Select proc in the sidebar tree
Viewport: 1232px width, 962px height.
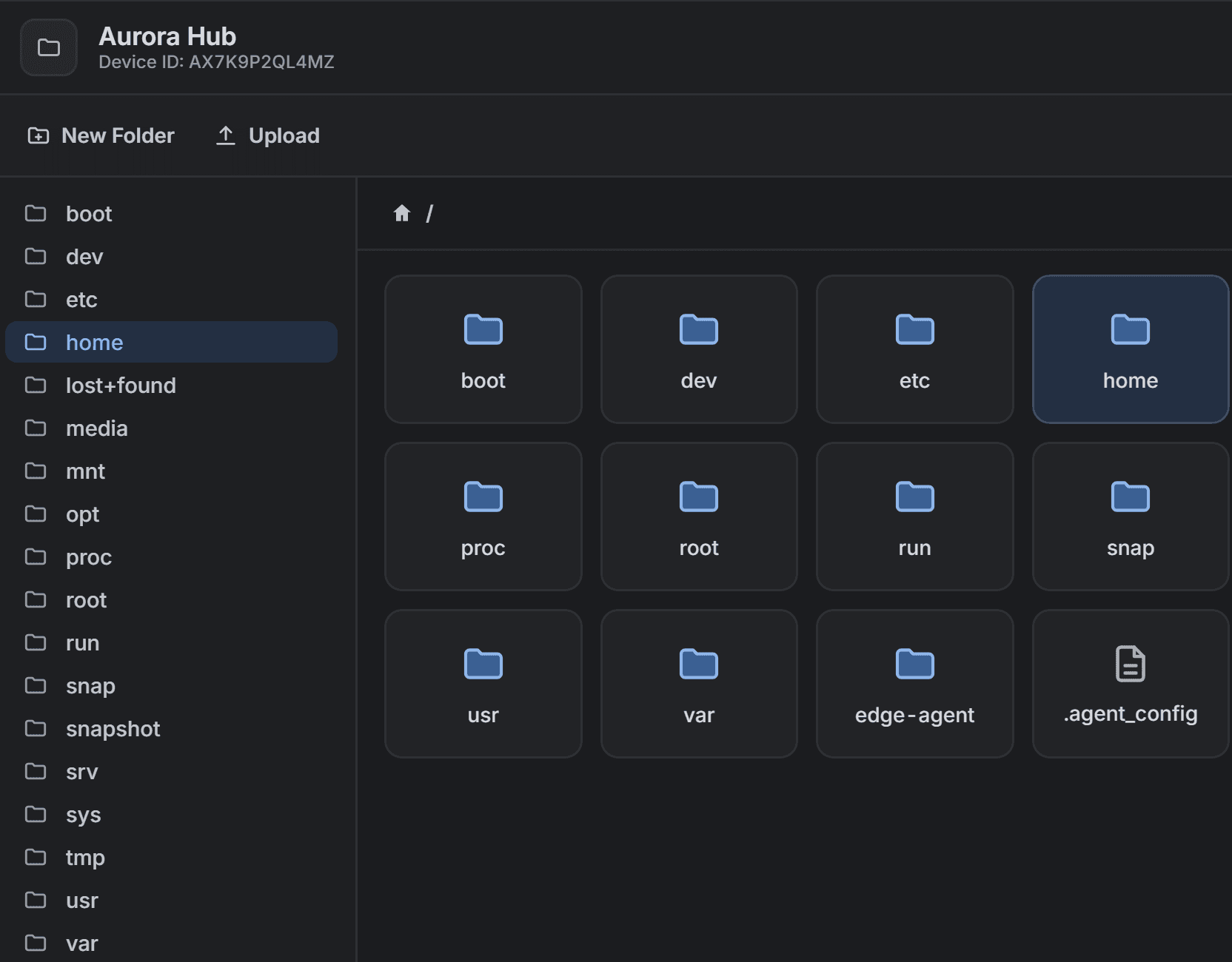[172, 557]
